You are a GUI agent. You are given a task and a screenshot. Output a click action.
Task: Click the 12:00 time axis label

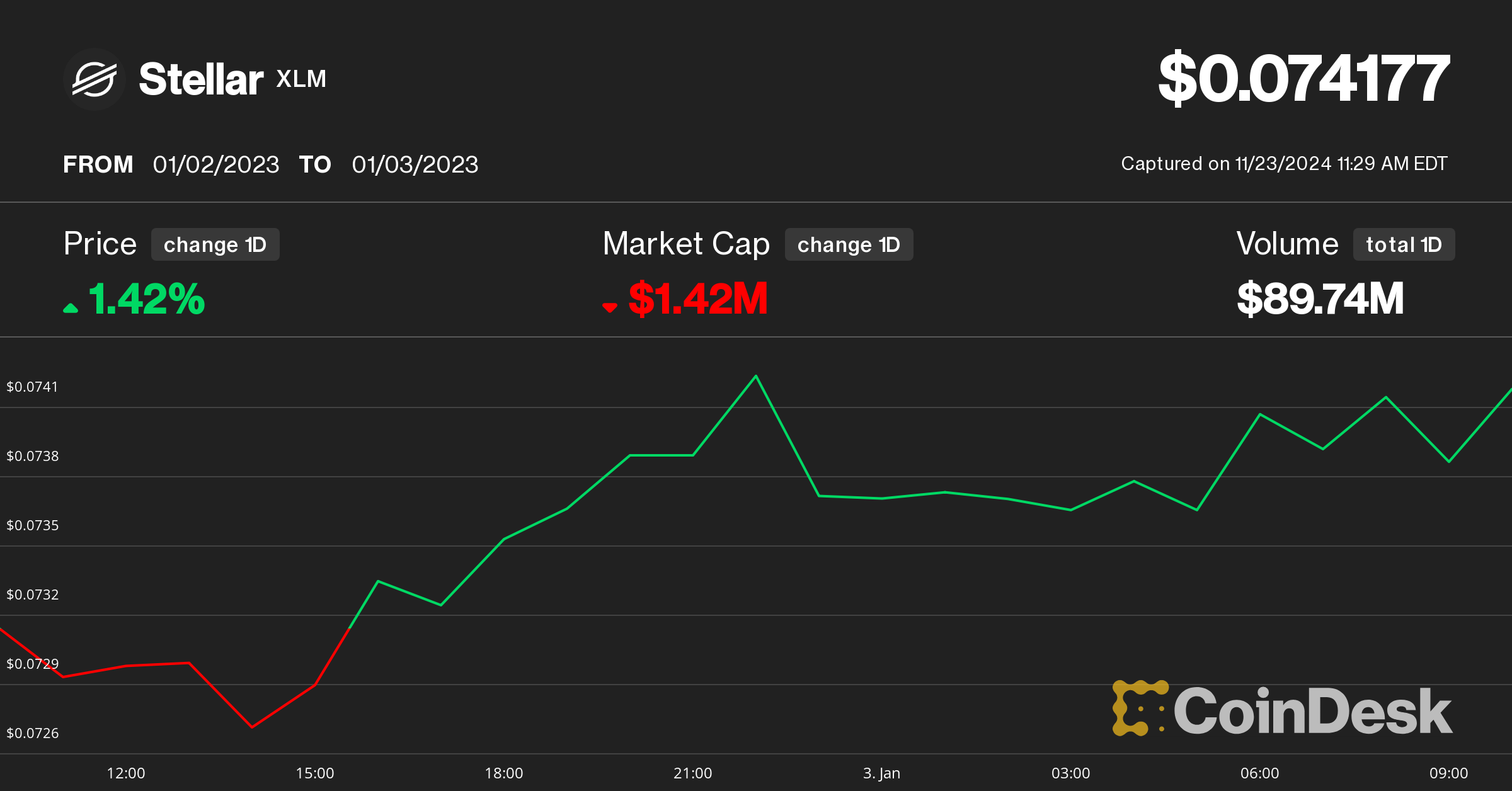(x=126, y=773)
